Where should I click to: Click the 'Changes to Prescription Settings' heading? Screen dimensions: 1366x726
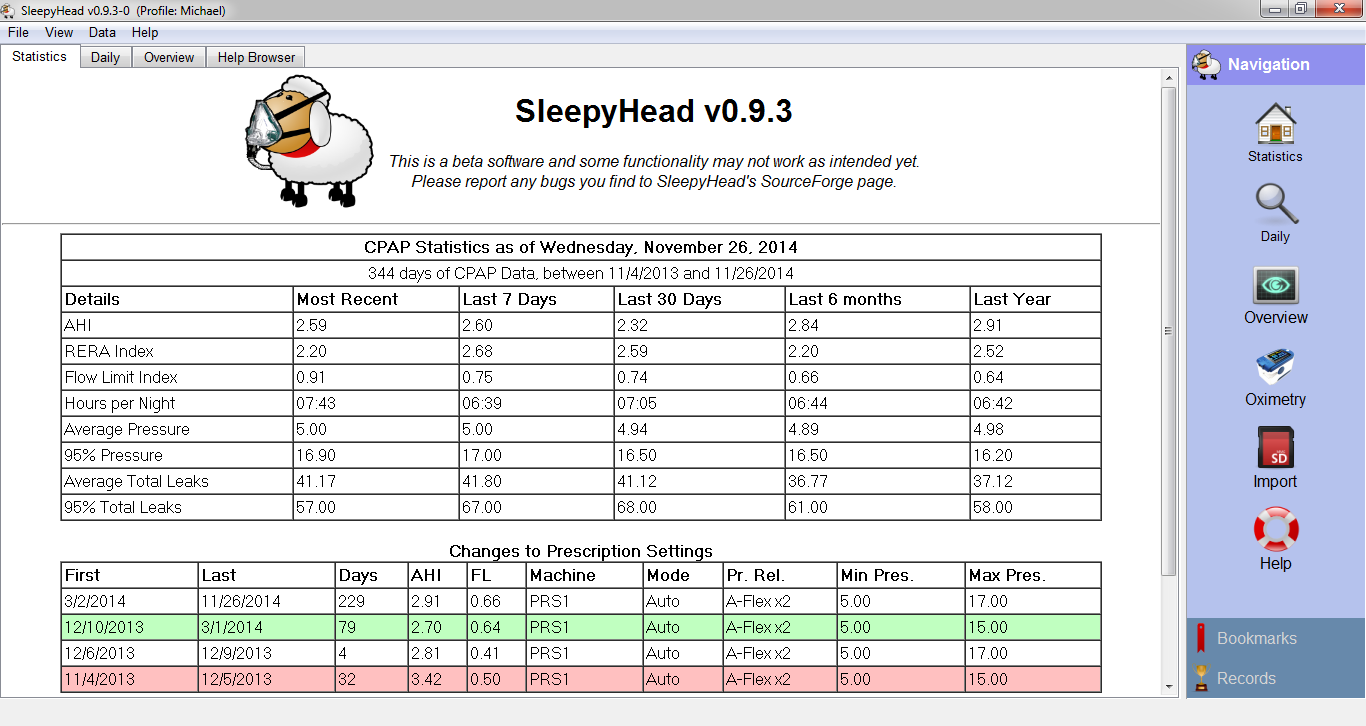pyautogui.click(x=581, y=551)
